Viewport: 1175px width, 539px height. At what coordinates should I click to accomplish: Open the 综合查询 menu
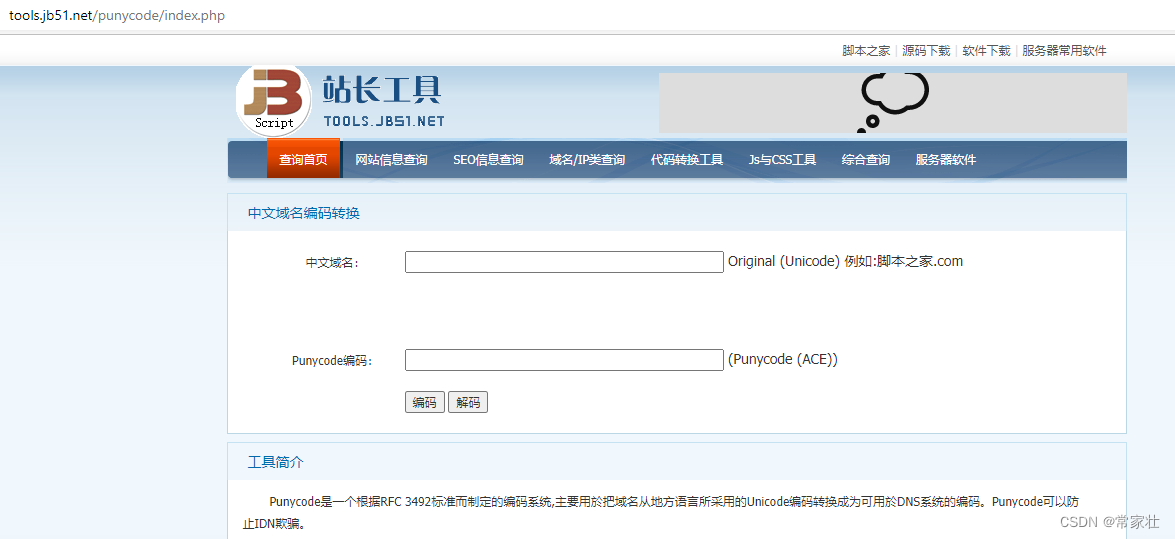866,160
